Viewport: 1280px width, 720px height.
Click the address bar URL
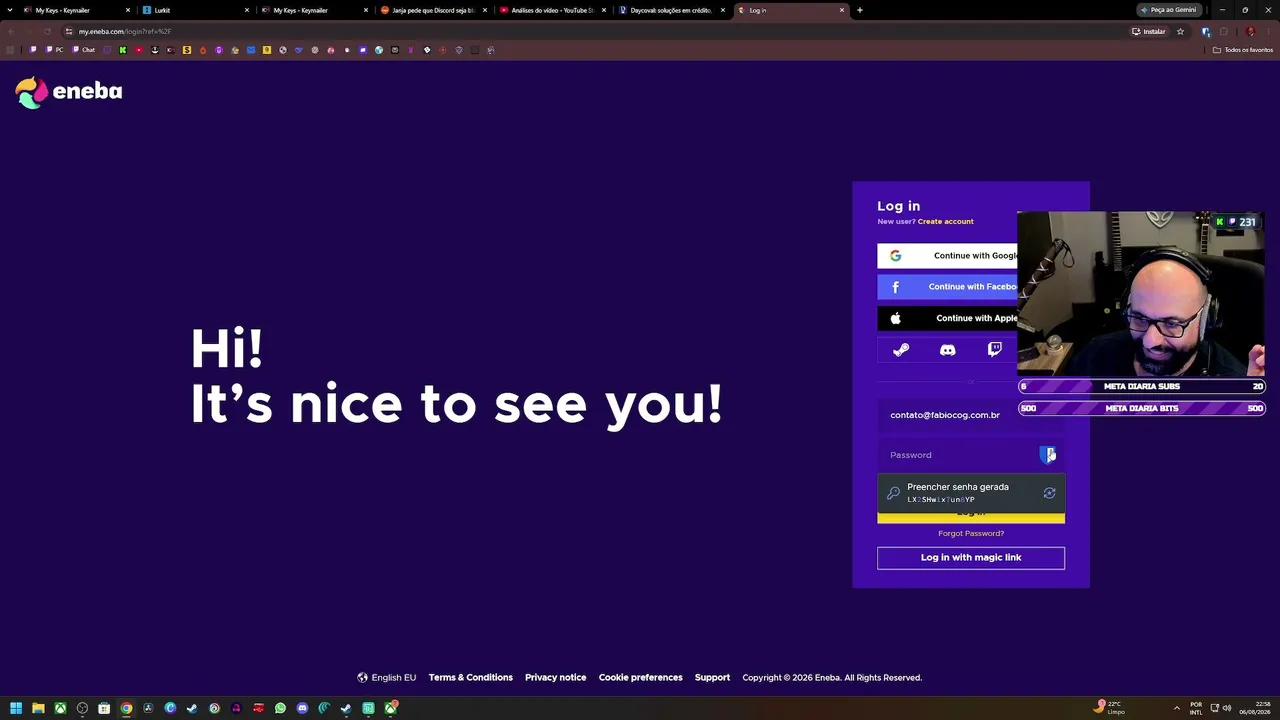tap(125, 31)
